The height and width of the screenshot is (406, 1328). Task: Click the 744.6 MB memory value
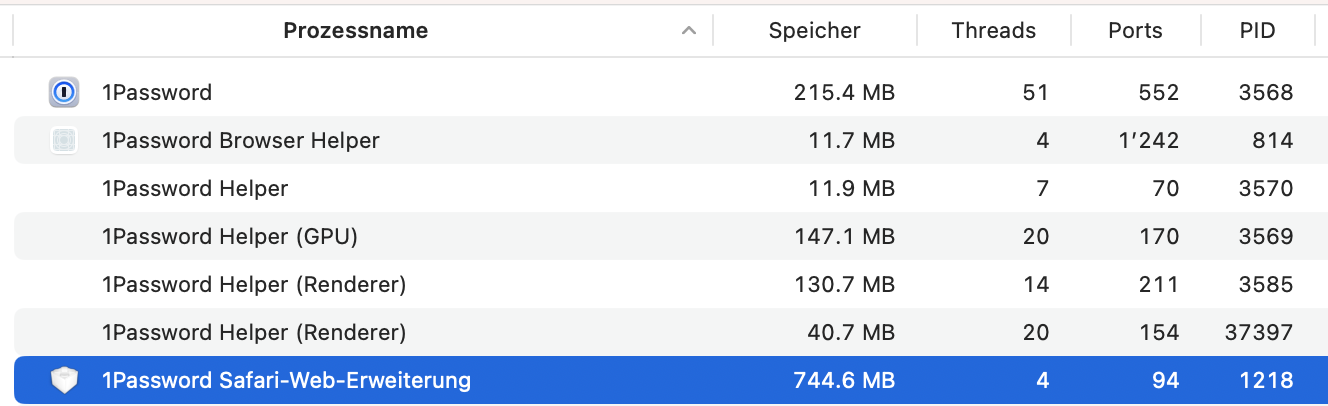point(843,381)
